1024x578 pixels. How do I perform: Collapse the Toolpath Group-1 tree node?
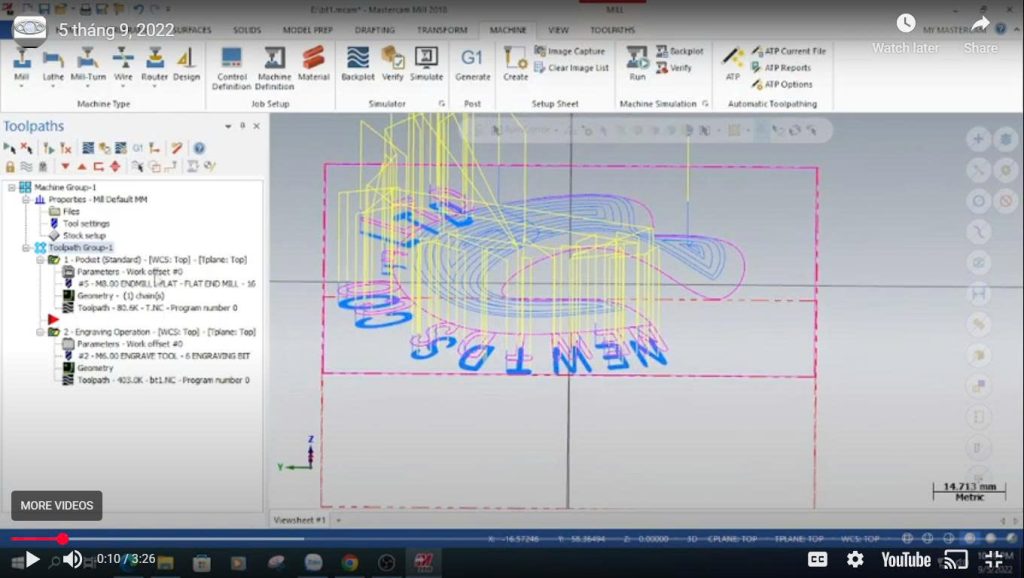coord(26,247)
